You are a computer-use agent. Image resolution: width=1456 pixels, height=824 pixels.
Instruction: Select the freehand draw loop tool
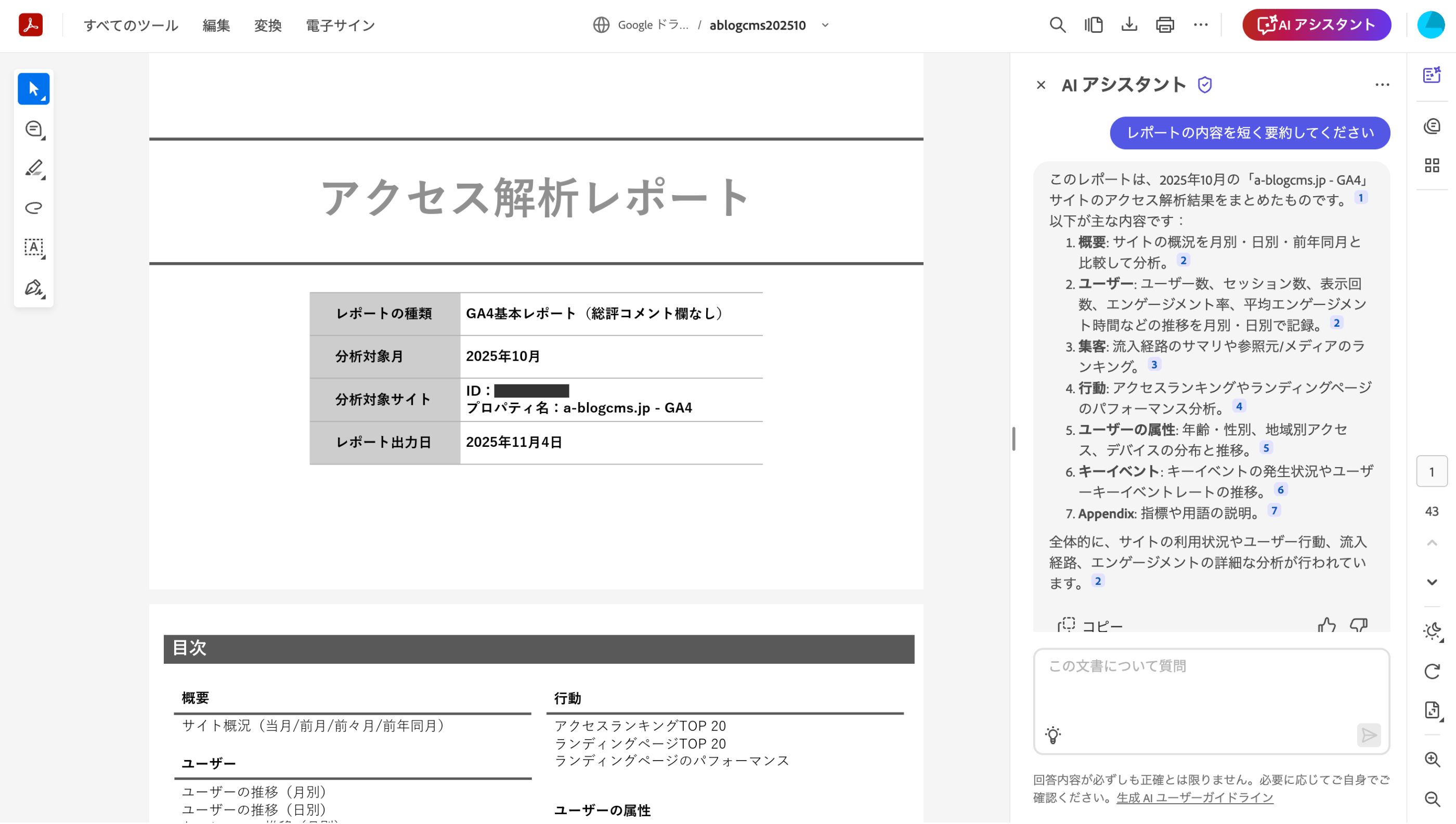(x=34, y=208)
